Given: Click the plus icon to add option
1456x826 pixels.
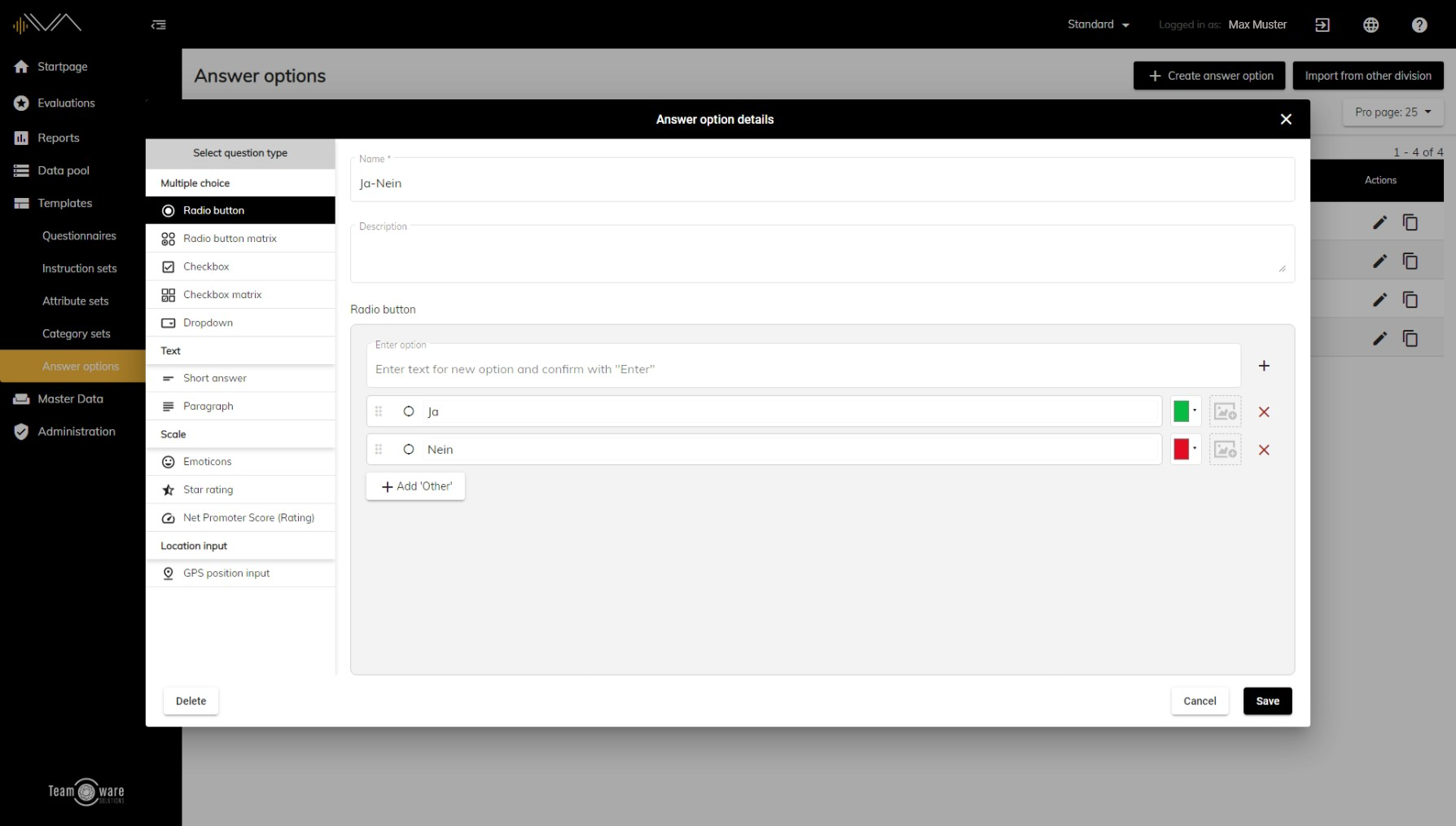Looking at the screenshot, I should (1264, 366).
